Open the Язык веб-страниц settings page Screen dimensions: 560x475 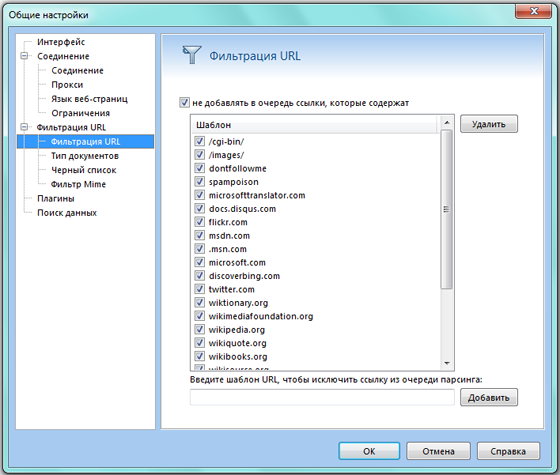(x=89, y=99)
